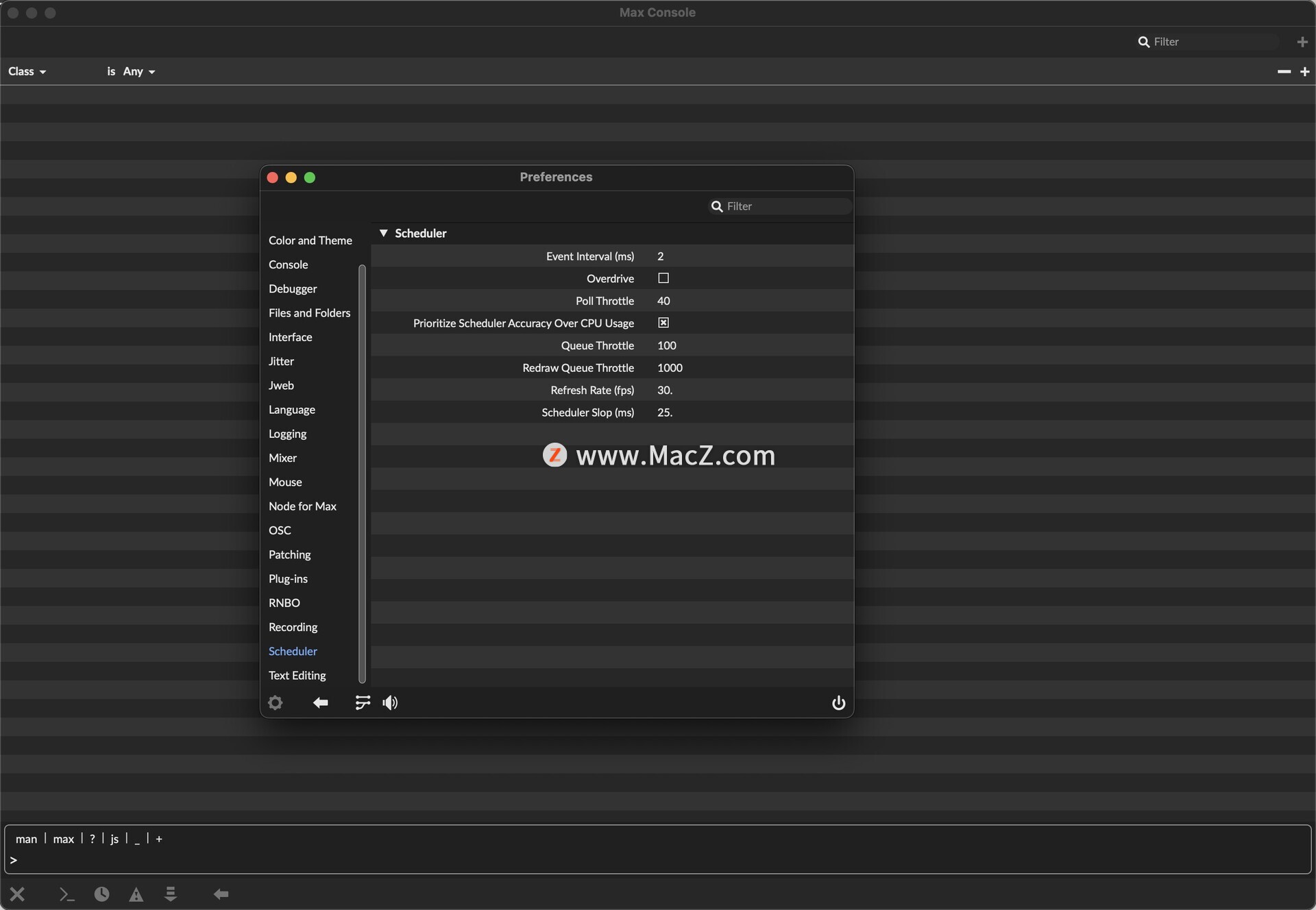Minimize Preferences with the yellow button

pos(291,177)
